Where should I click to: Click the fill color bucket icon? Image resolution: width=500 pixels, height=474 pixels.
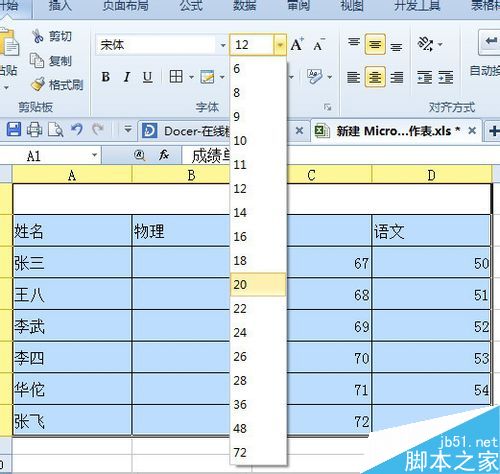coord(208,77)
